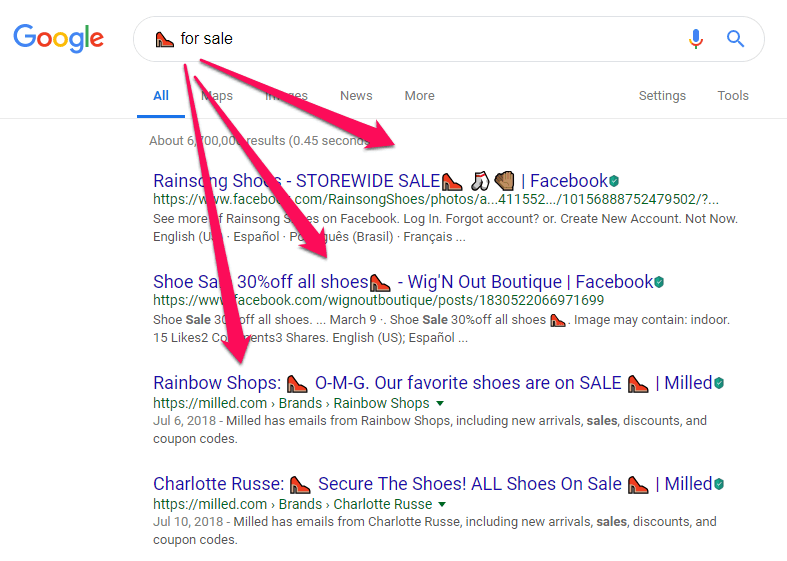Click the high-heel emoji in the search box
The image size is (787, 561).
(164, 39)
